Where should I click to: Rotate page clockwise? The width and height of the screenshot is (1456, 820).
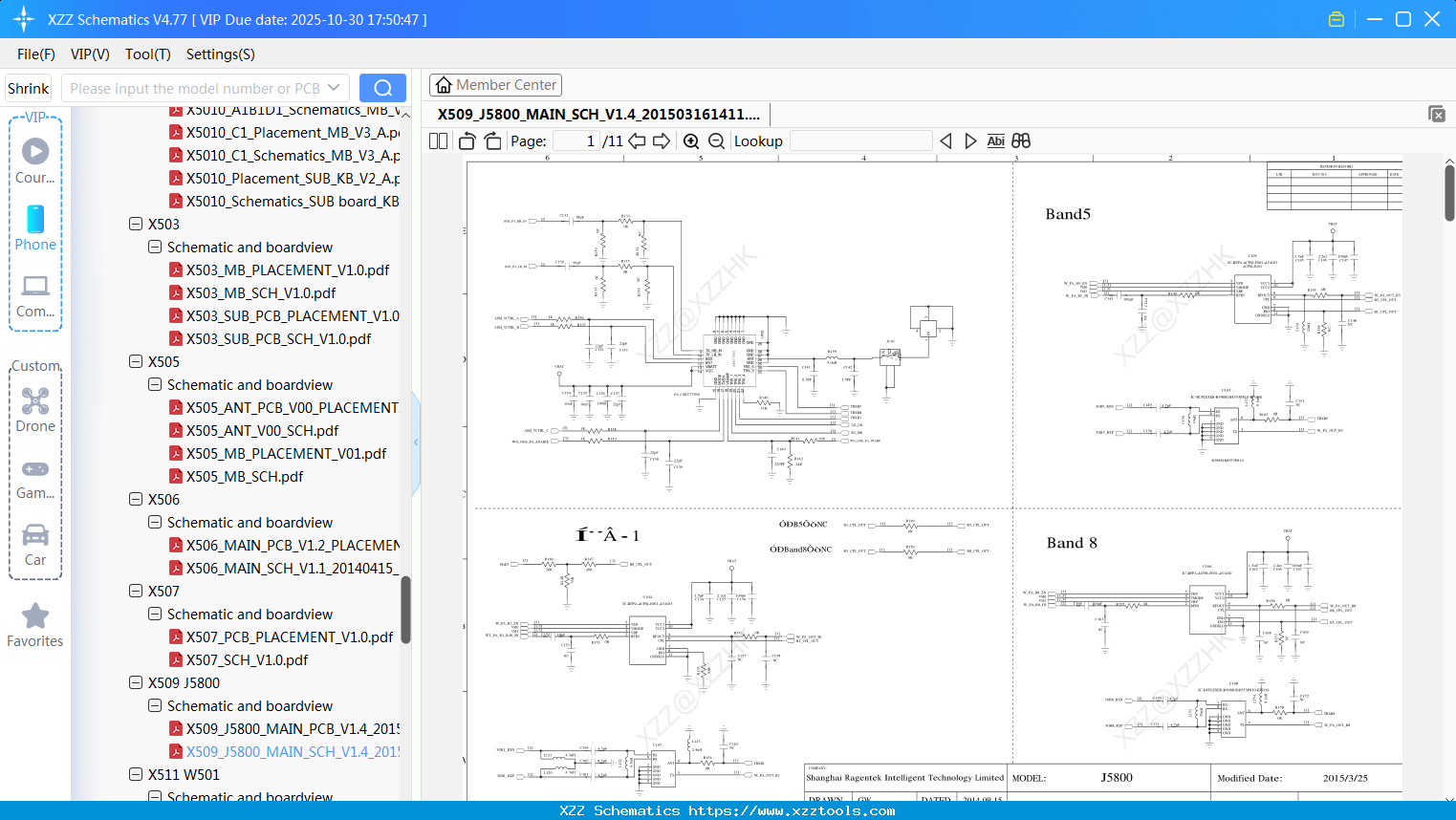(493, 140)
